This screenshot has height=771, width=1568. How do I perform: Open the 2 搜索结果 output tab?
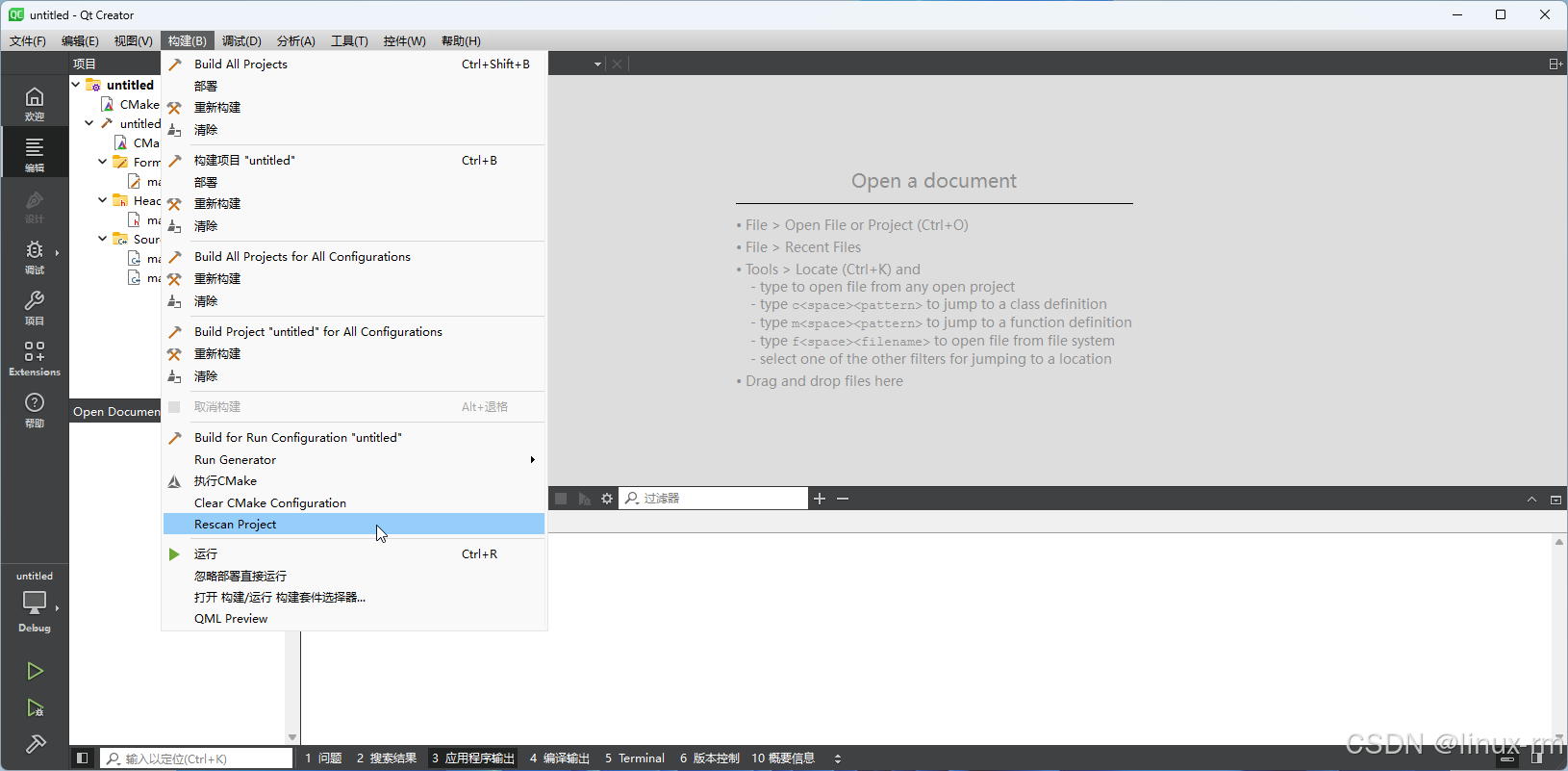(x=387, y=758)
